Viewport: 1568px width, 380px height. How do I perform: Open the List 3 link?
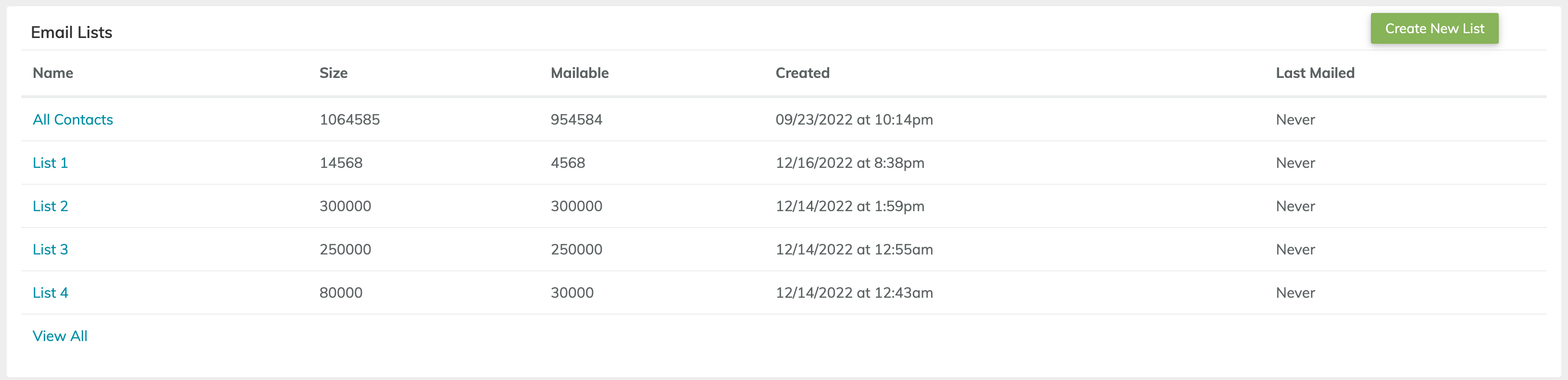50,249
